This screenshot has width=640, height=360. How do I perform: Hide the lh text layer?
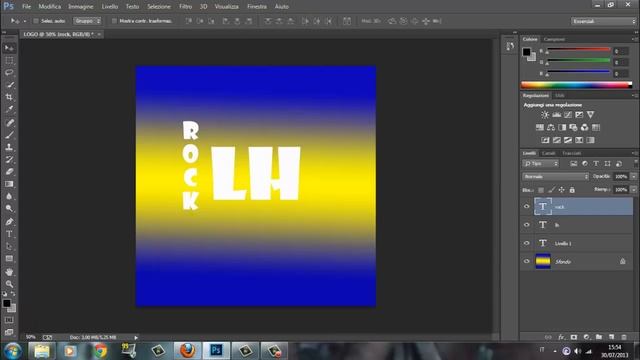[527, 225]
